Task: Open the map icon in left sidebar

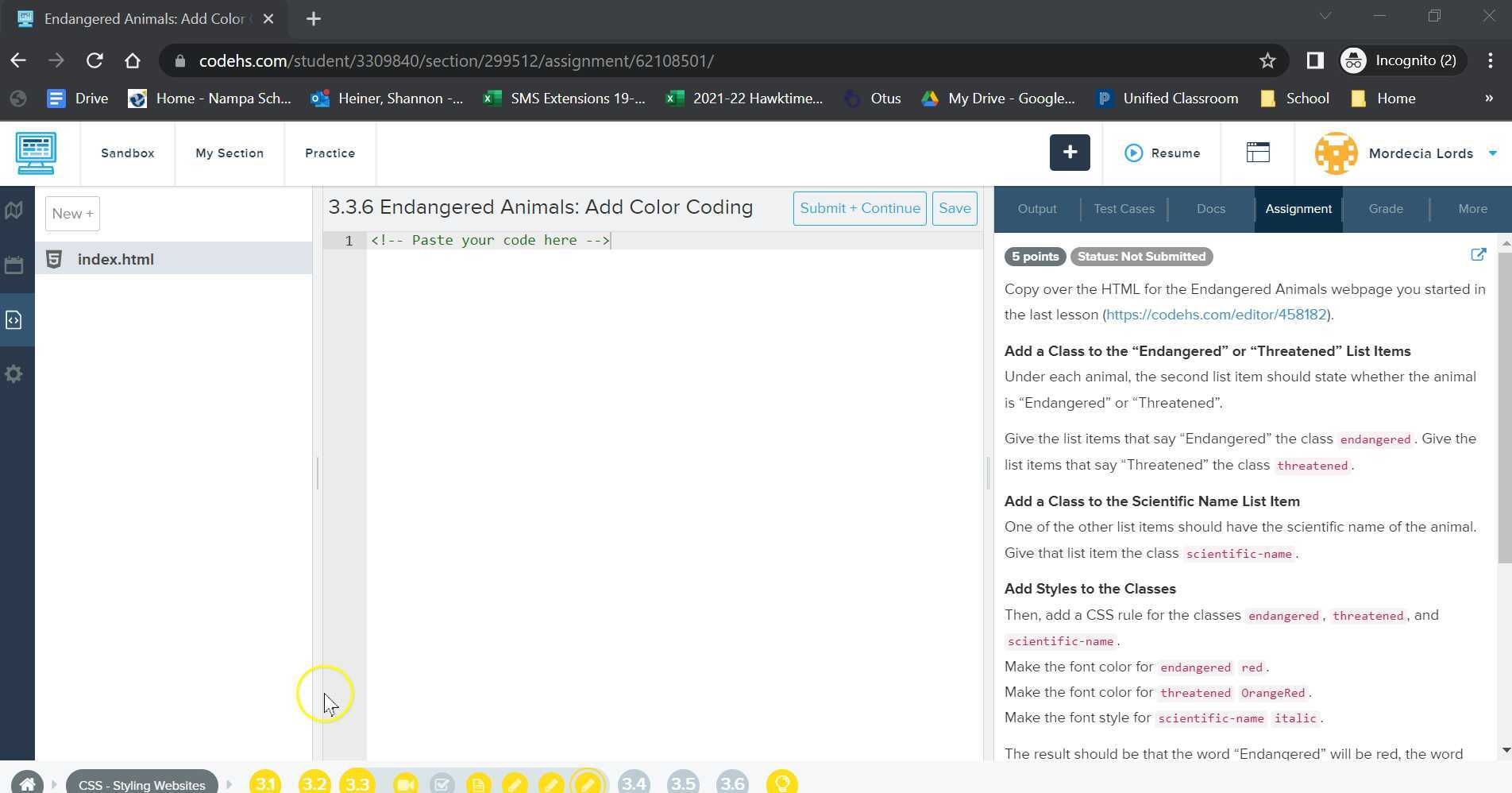Action: point(13,211)
